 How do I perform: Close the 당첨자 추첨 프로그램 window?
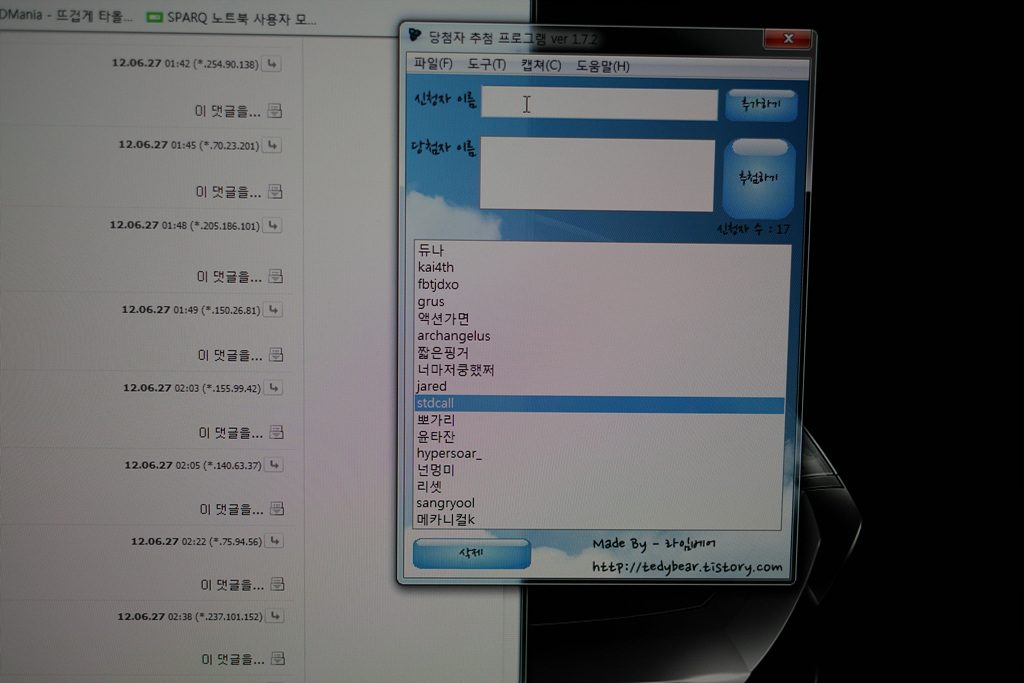(788, 39)
